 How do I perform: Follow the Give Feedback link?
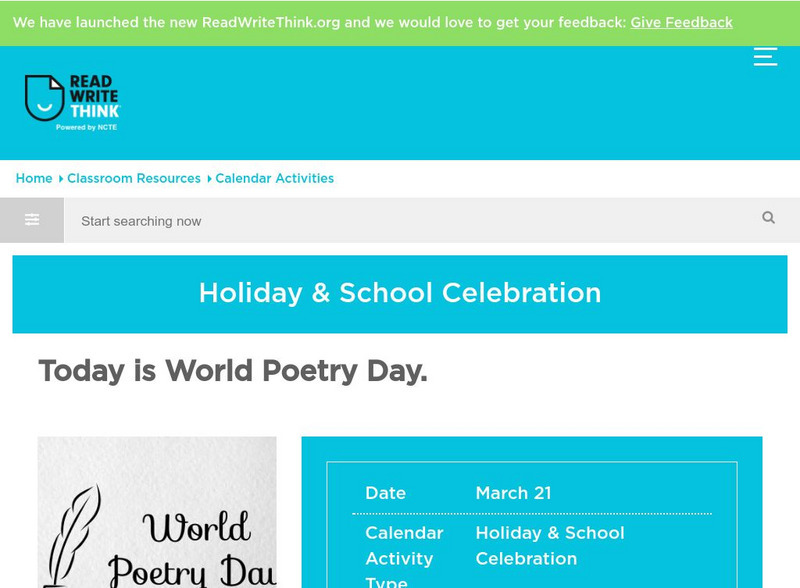(x=681, y=22)
